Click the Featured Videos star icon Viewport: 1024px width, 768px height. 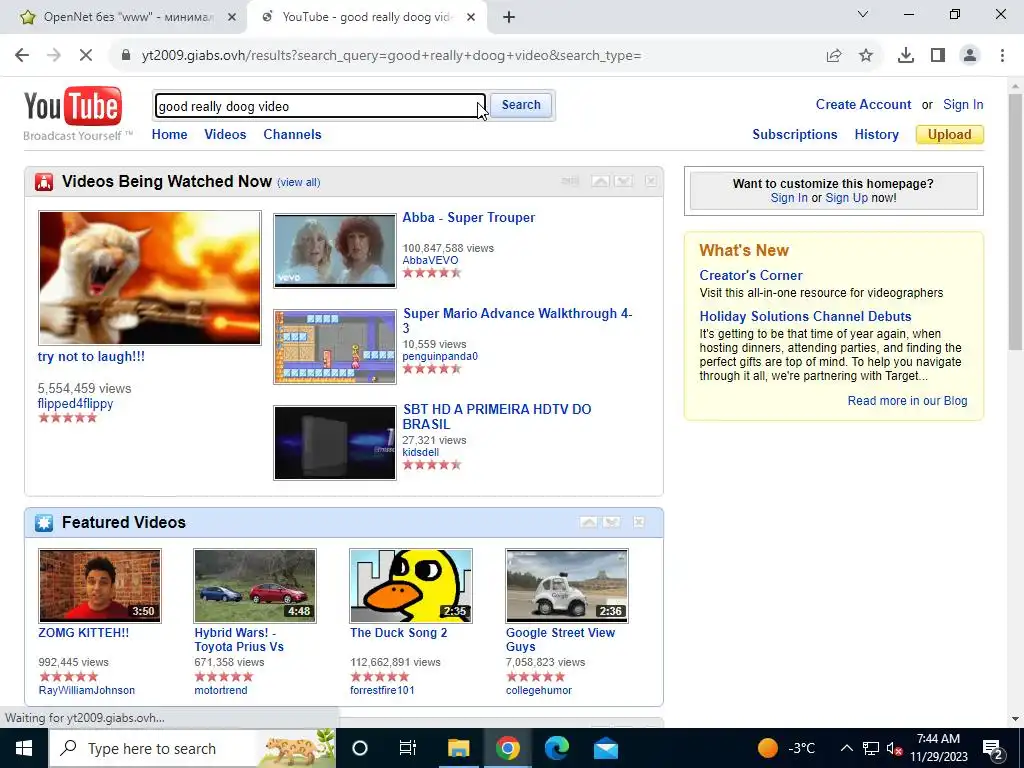(x=44, y=523)
